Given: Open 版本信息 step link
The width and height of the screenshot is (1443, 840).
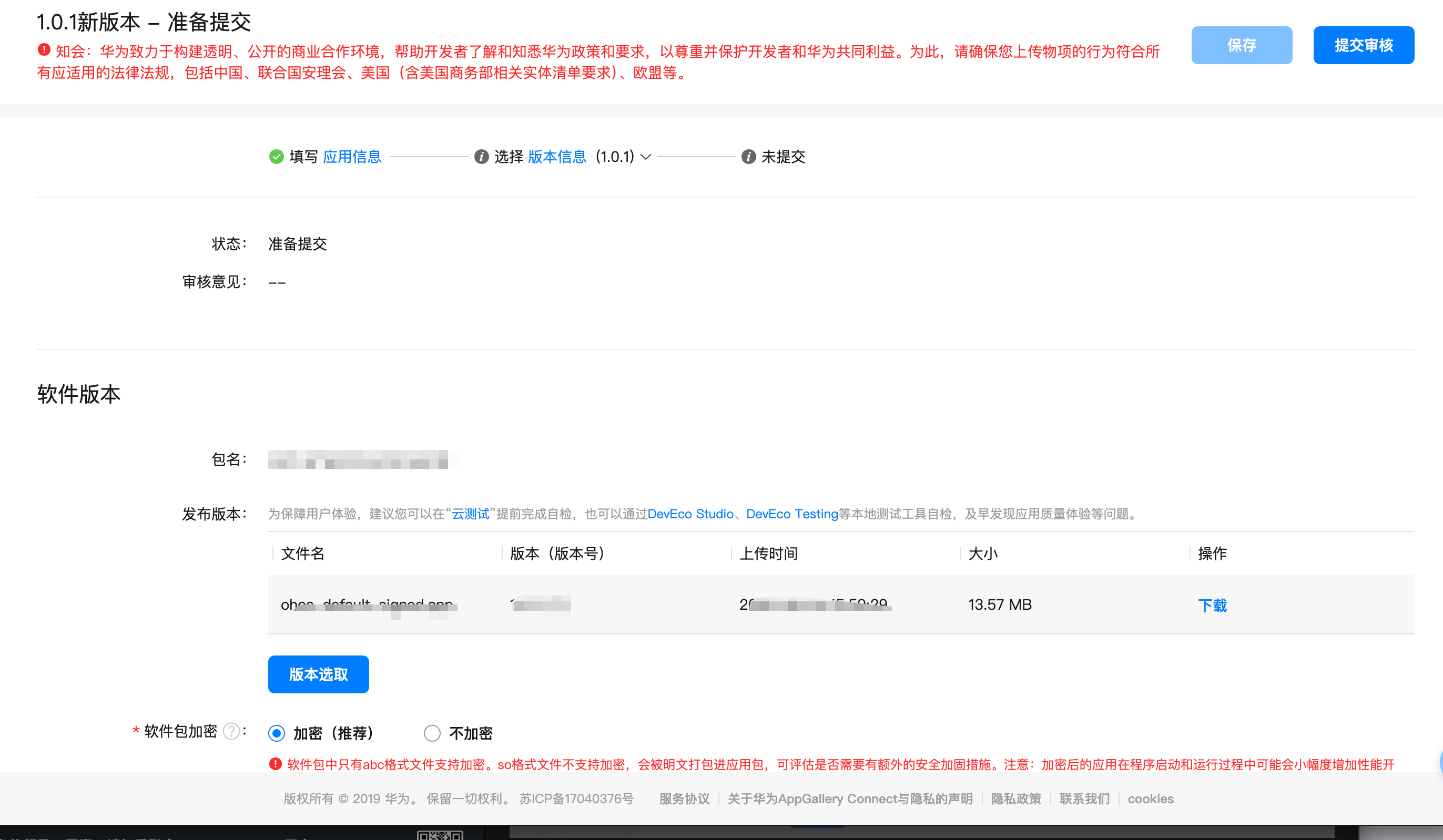Looking at the screenshot, I should 556,157.
